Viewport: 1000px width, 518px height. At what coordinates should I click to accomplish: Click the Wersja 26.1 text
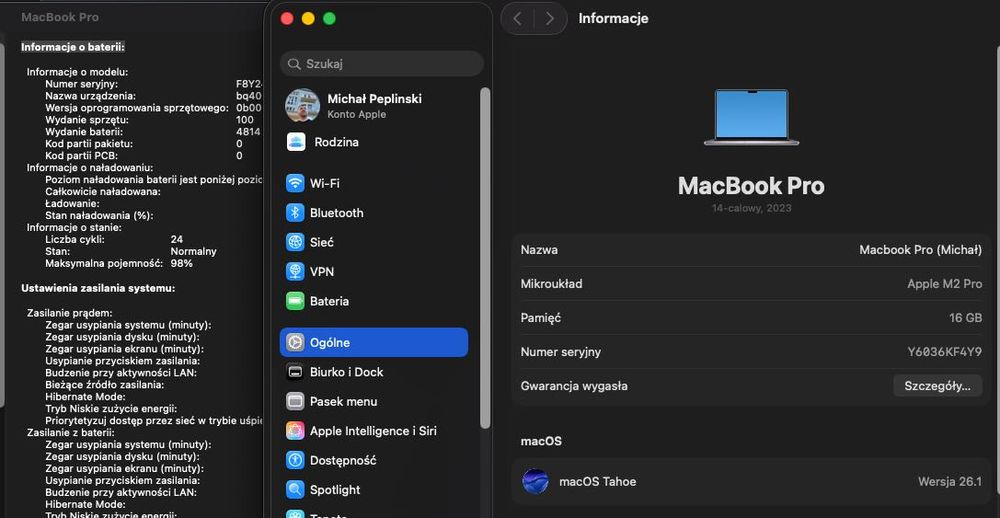pyautogui.click(x=950, y=482)
